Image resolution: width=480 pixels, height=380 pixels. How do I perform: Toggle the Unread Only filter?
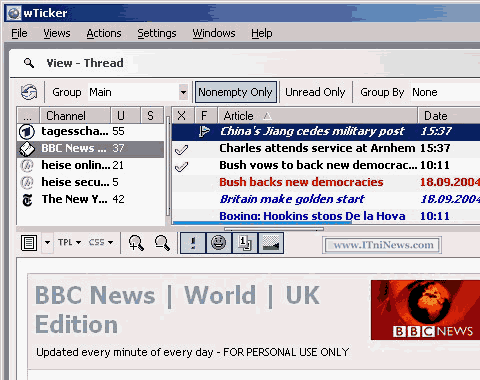(315, 92)
